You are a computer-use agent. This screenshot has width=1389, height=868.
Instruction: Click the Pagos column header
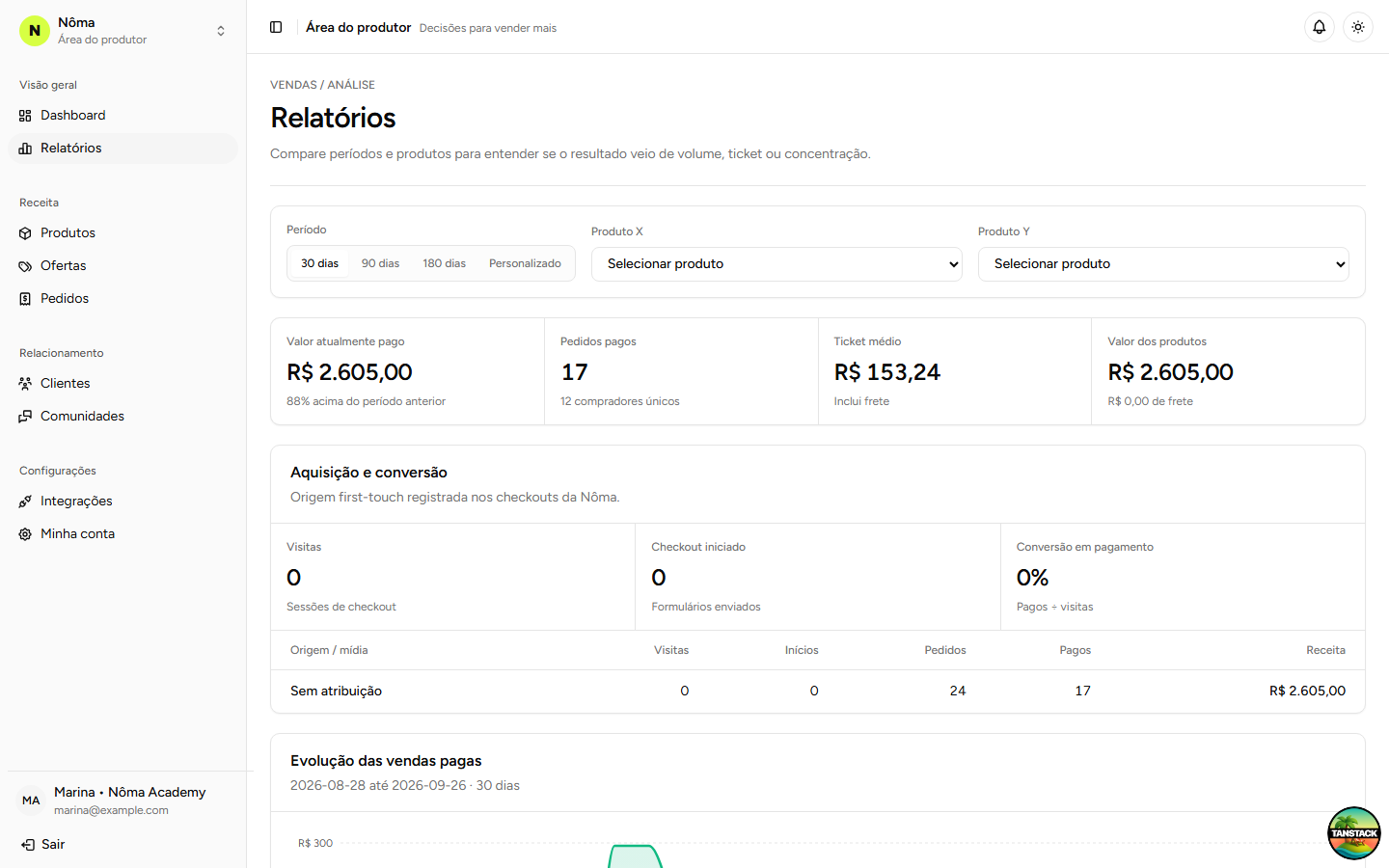(x=1075, y=650)
